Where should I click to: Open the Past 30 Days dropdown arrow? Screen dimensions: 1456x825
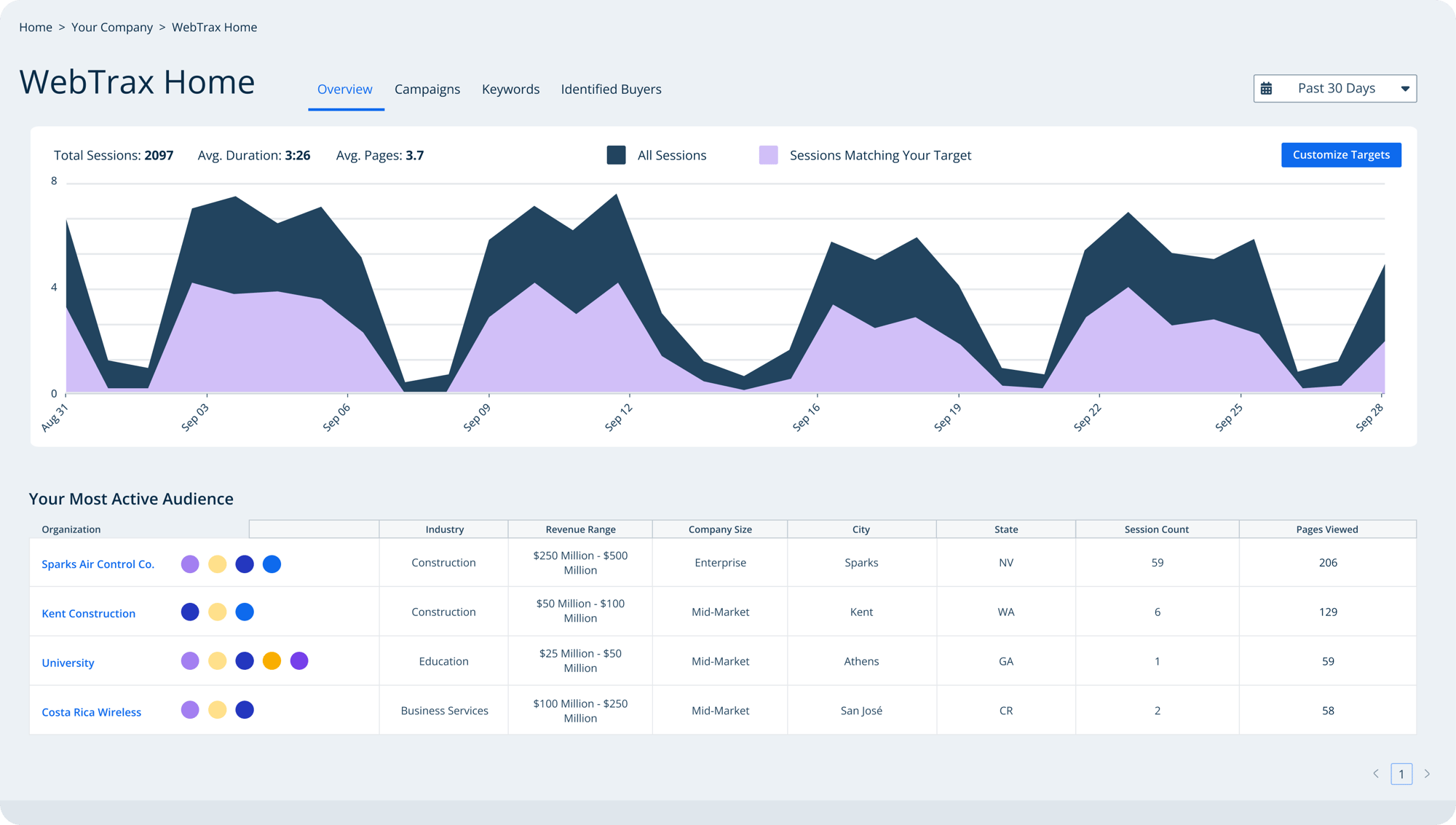pyautogui.click(x=1405, y=89)
